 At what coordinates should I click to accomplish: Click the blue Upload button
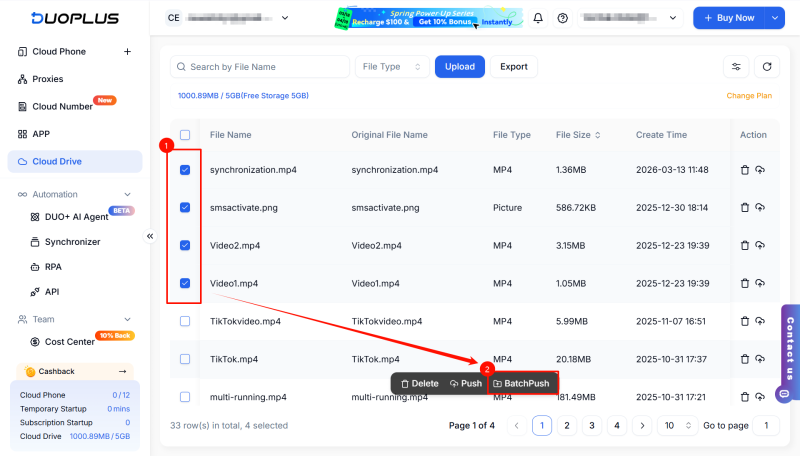(459, 67)
